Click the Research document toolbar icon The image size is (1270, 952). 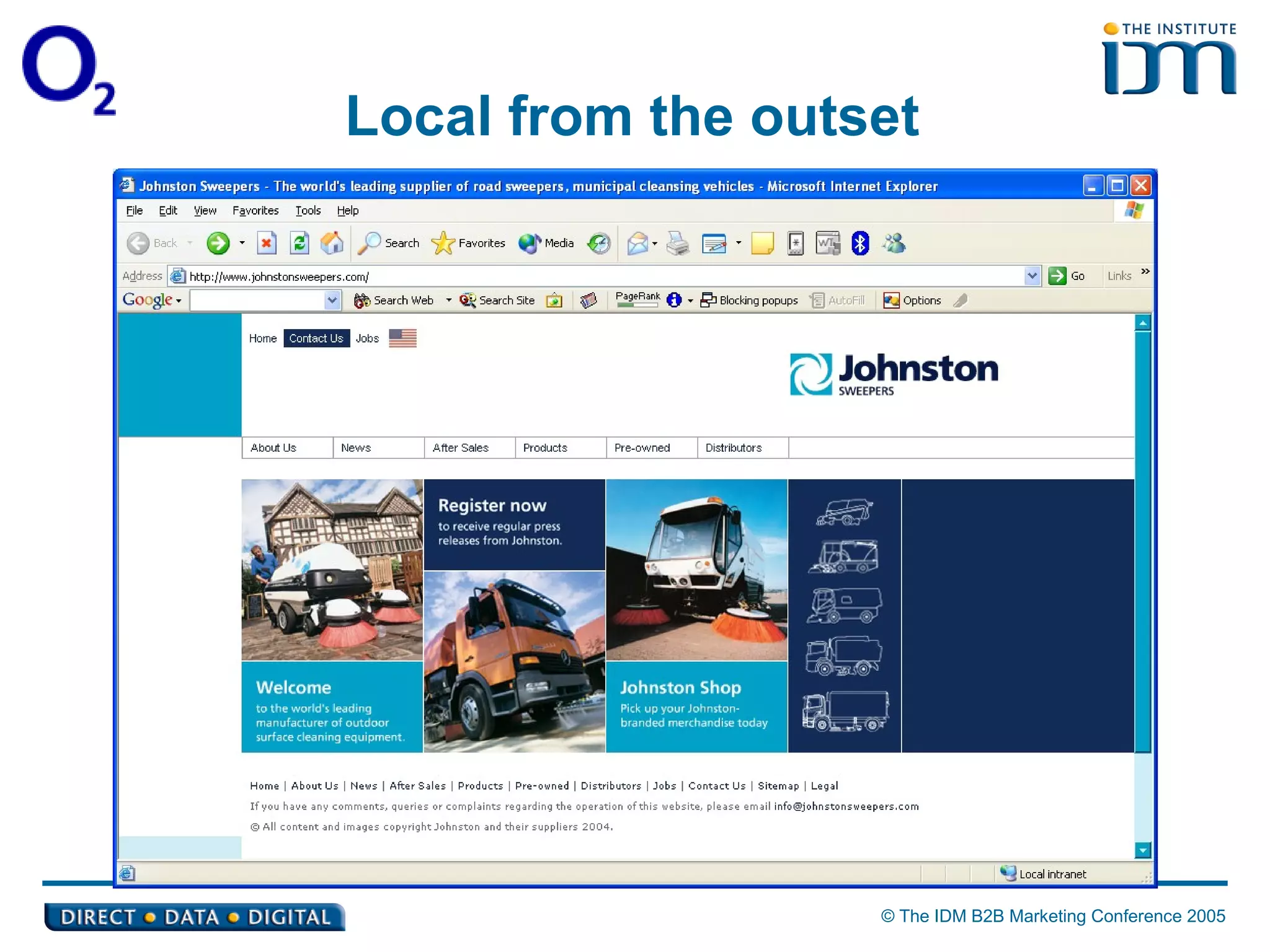click(796, 243)
